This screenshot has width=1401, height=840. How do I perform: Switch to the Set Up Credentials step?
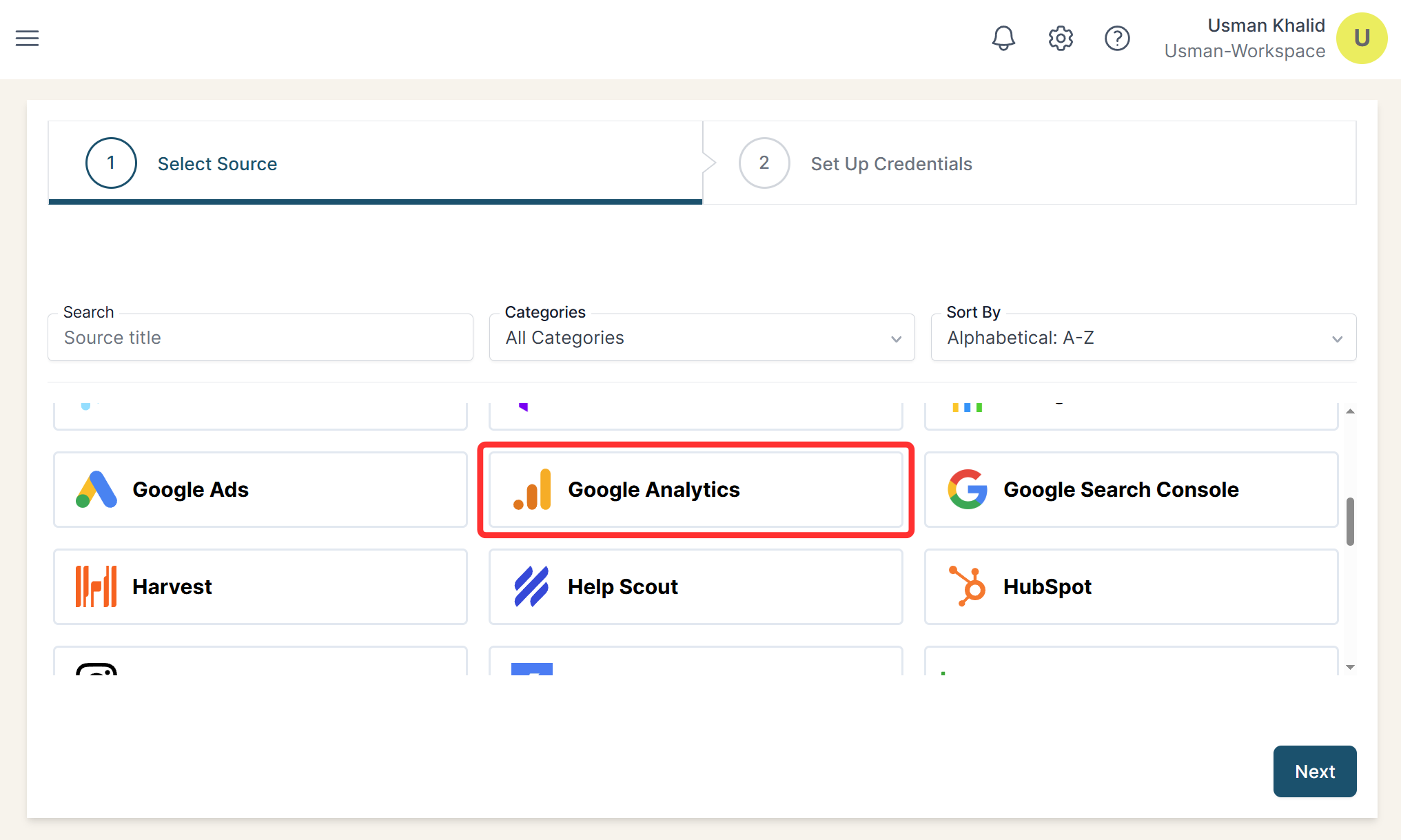891,163
